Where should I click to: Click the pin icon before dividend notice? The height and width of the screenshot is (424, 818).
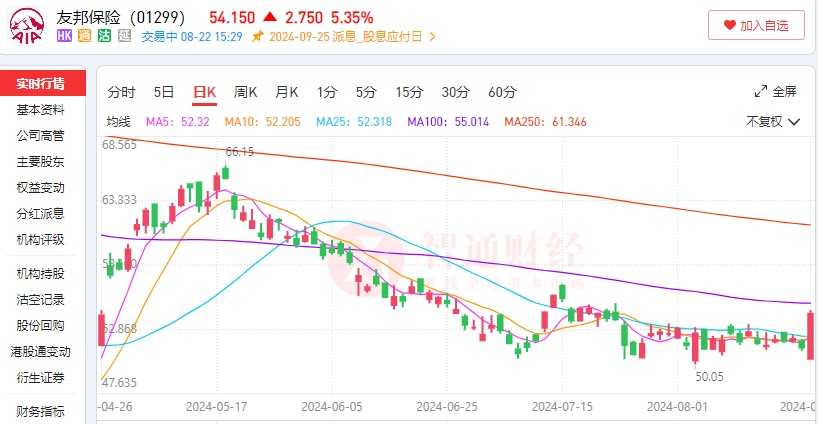[x=257, y=37]
